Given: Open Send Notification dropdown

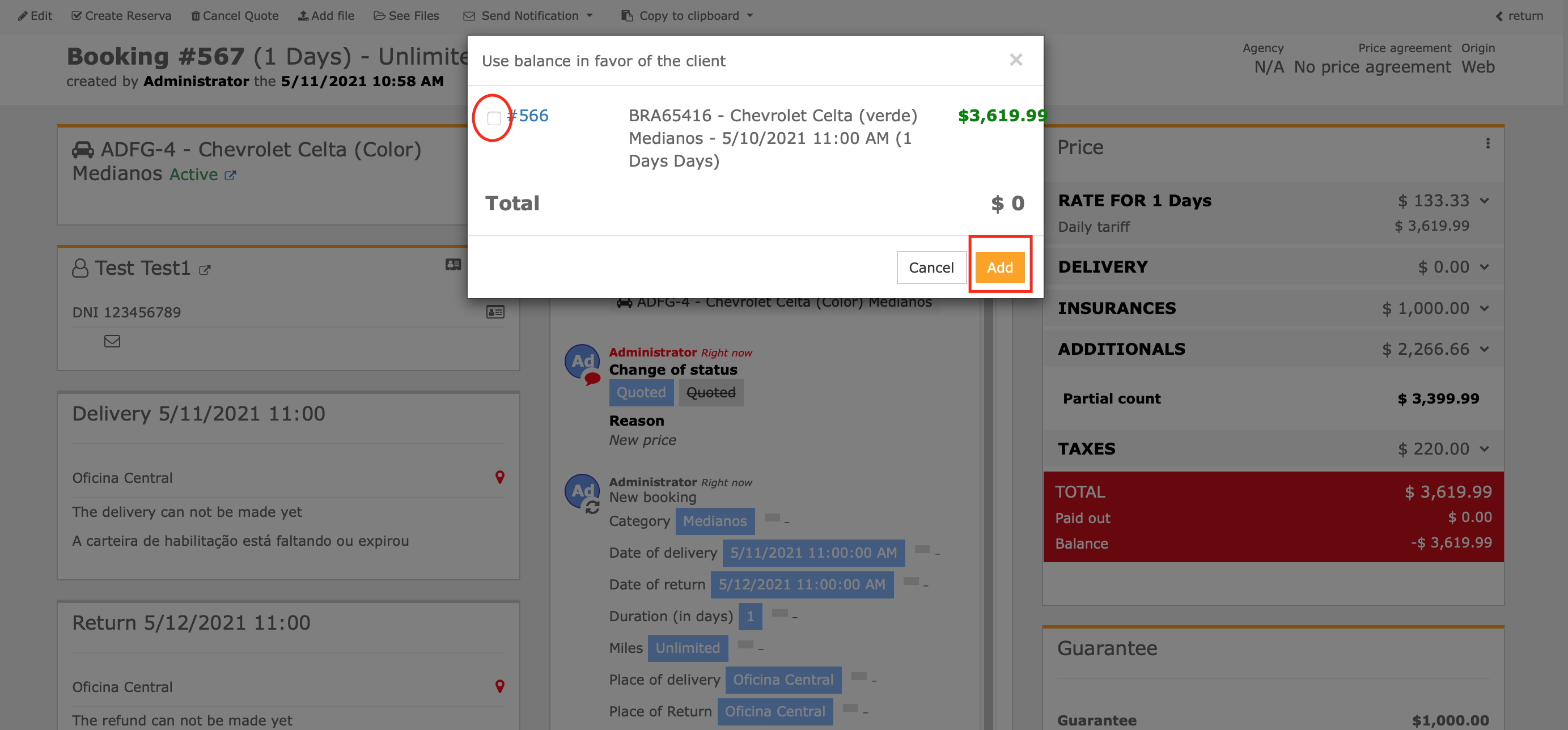Looking at the screenshot, I should (x=528, y=15).
